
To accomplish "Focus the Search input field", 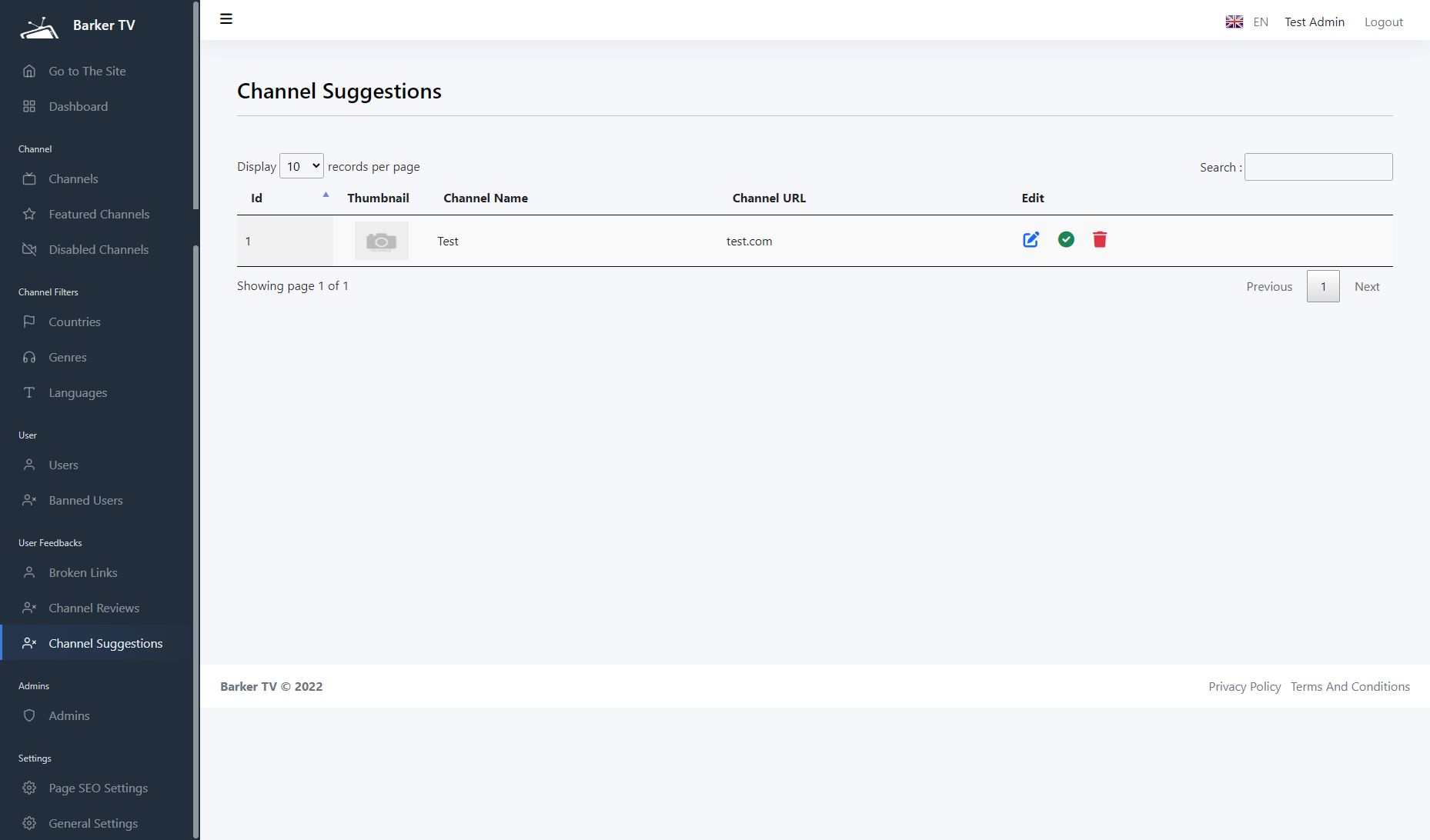I will click(1318, 167).
